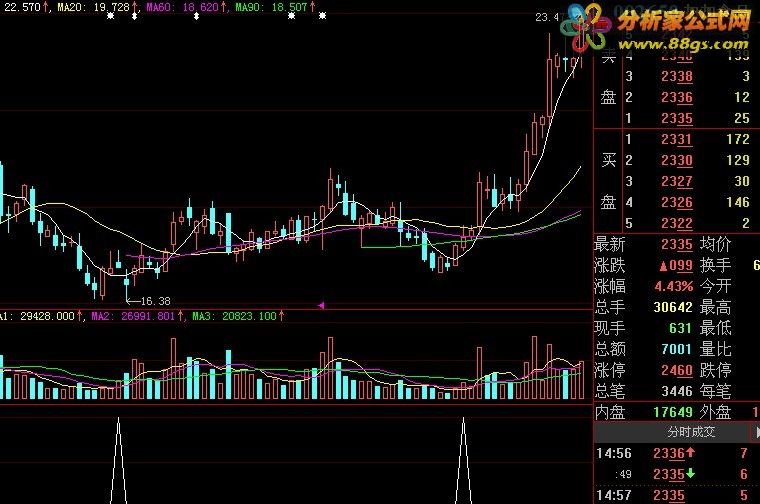The height and width of the screenshot is (504, 760).
Task: Click the rightmost white star marker on the top row
Action: (x=322, y=16)
